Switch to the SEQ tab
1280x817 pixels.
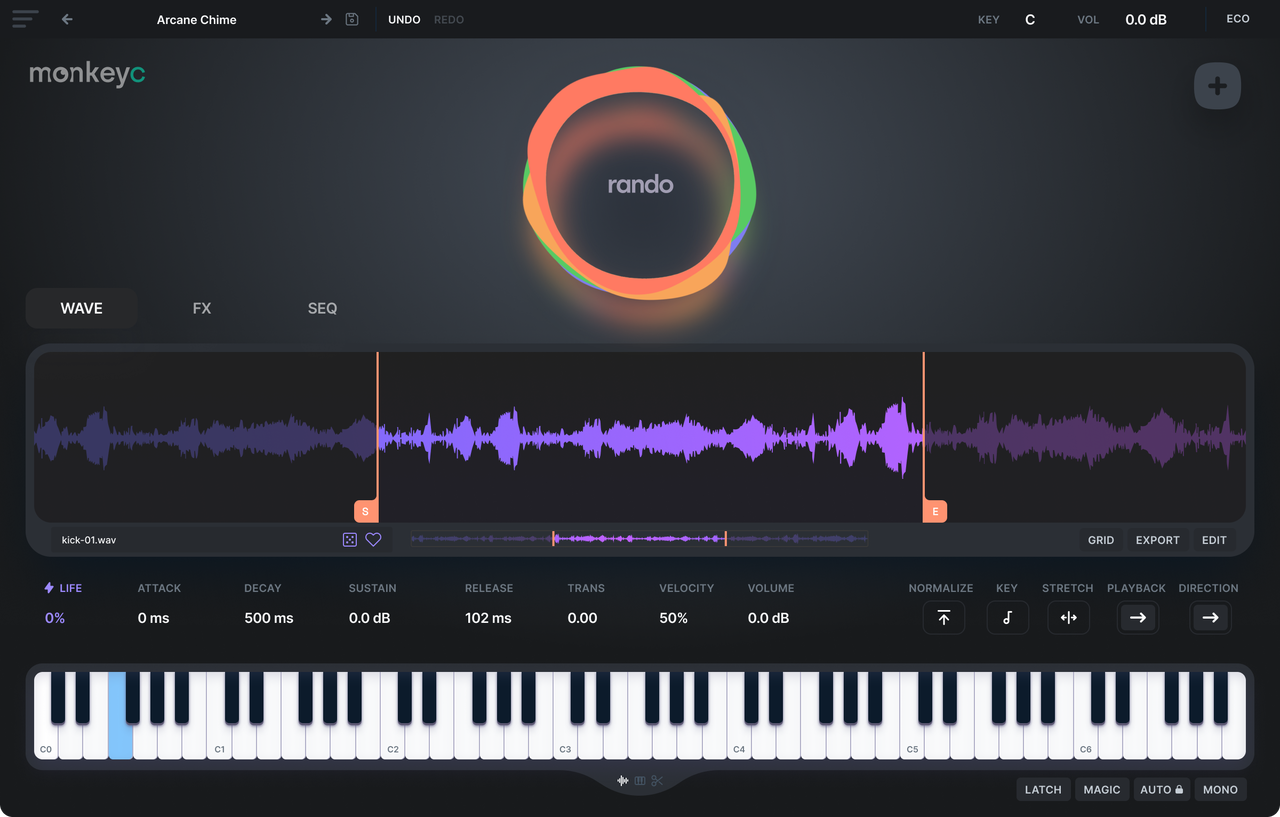[x=322, y=308]
